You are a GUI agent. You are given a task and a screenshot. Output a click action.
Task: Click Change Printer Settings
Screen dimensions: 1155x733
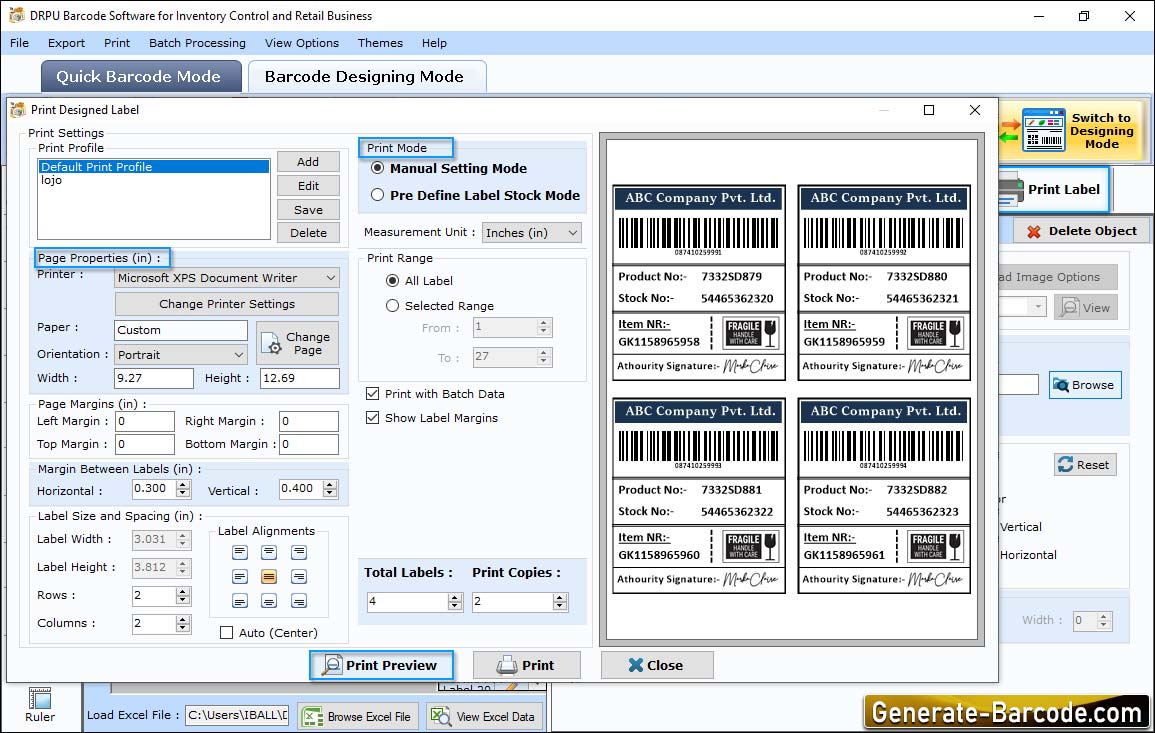(227, 304)
